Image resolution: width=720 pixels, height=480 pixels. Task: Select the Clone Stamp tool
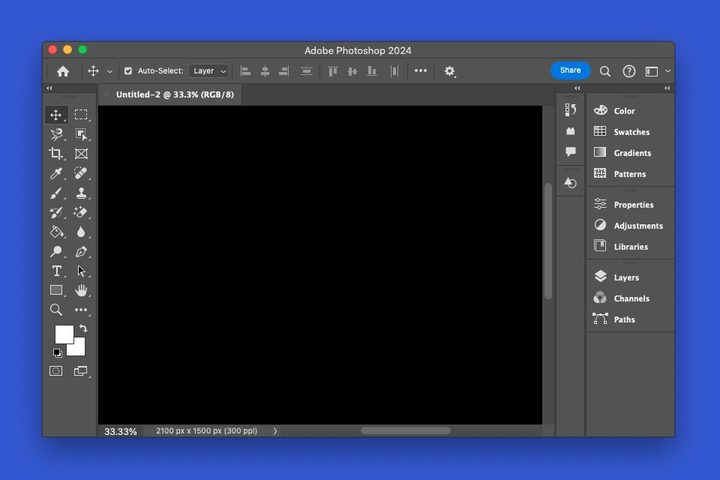[81, 193]
